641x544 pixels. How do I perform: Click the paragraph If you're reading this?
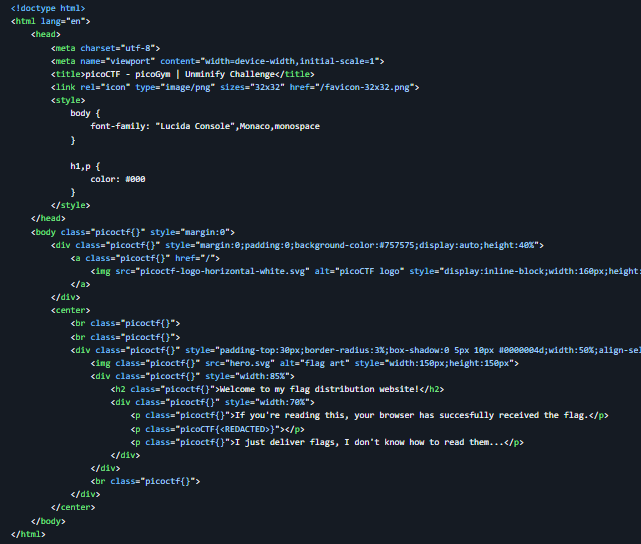click(x=370, y=416)
